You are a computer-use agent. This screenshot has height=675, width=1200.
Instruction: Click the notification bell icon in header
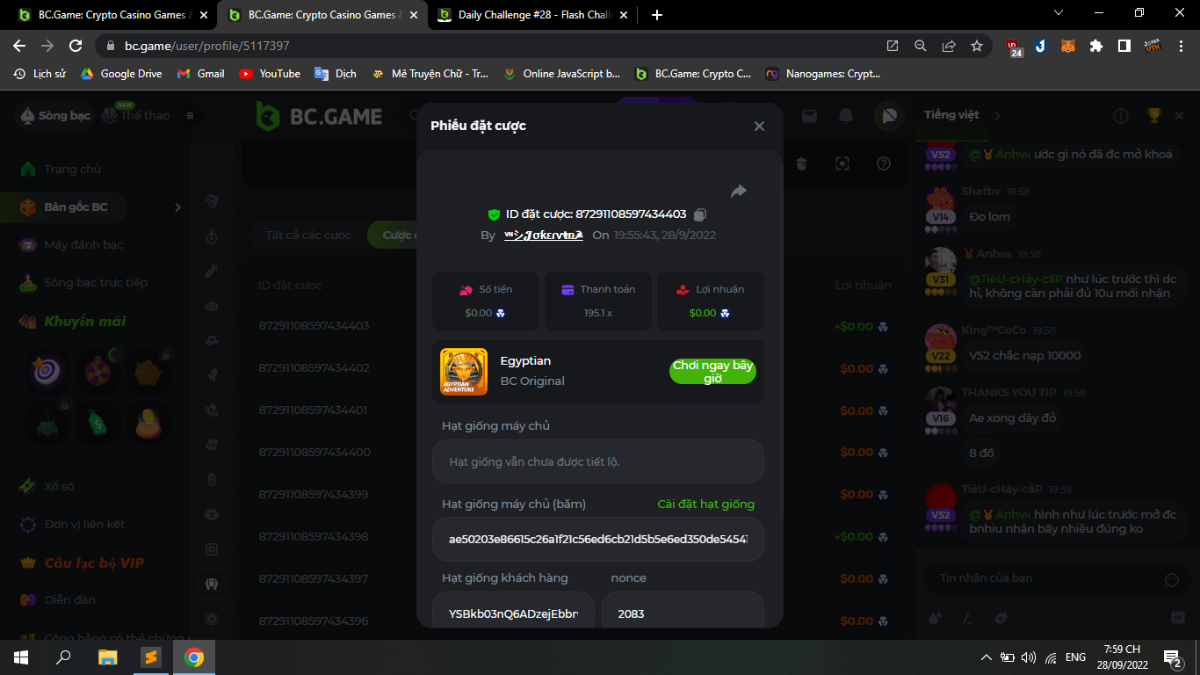pos(846,116)
